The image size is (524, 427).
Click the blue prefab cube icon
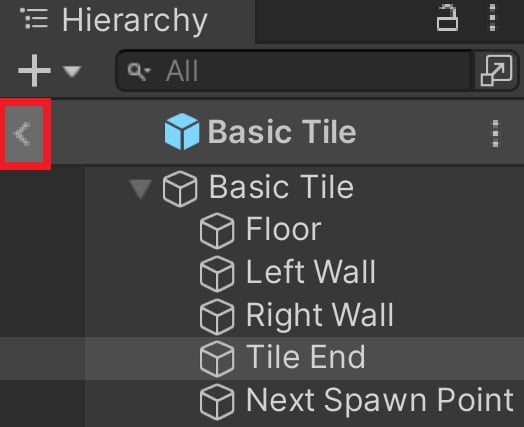pos(182,132)
